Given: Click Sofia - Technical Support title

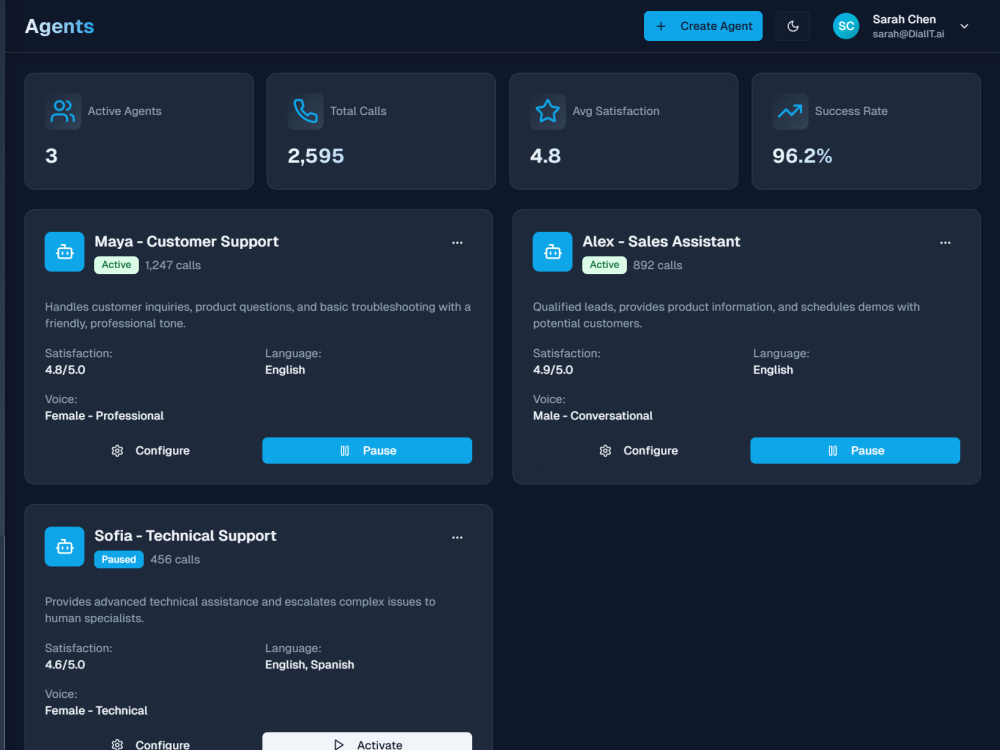Looking at the screenshot, I should 185,536.
